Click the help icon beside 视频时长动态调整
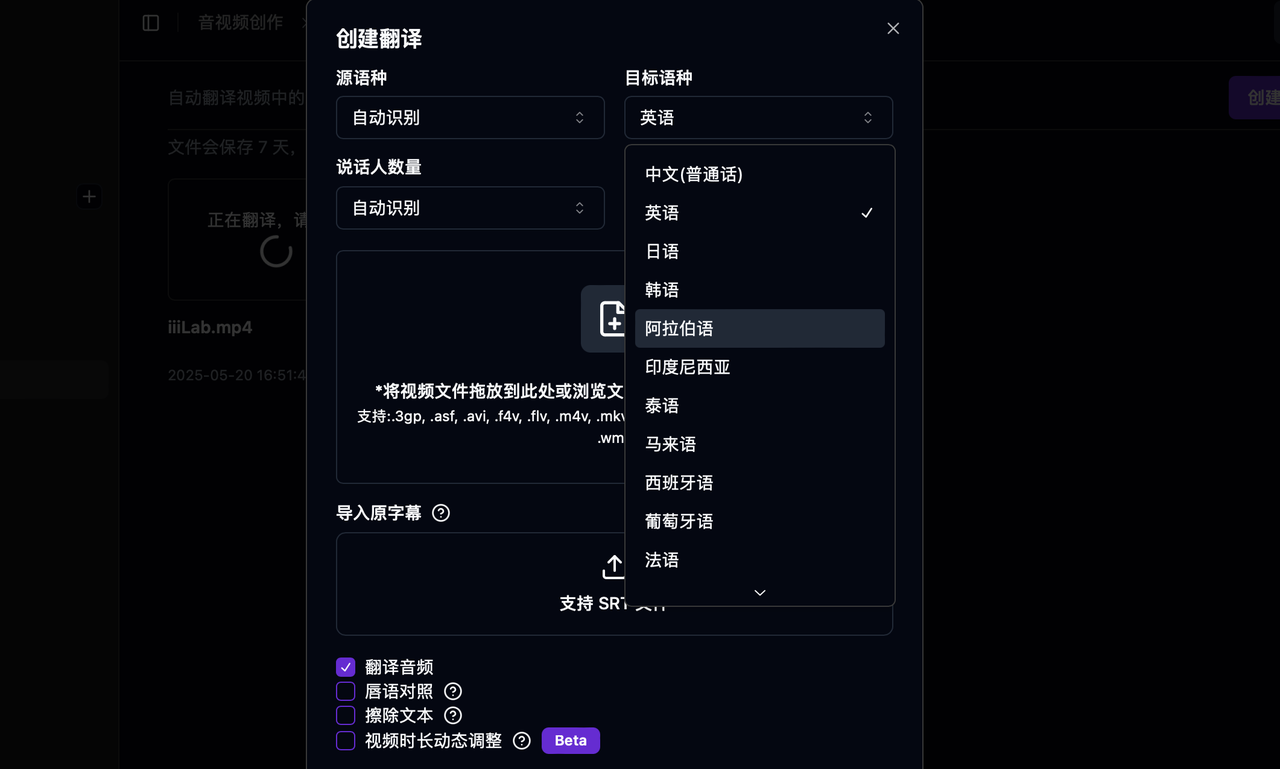The height and width of the screenshot is (769, 1280). point(521,740)
